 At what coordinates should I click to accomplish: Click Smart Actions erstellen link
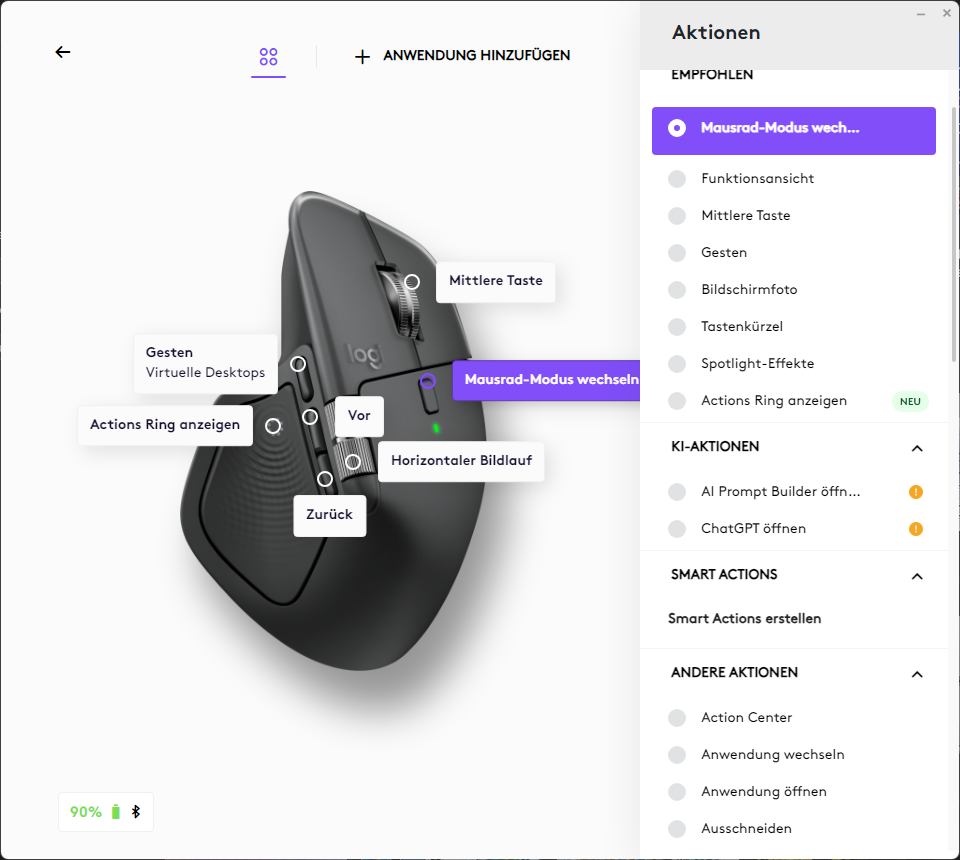coord(744,618)
